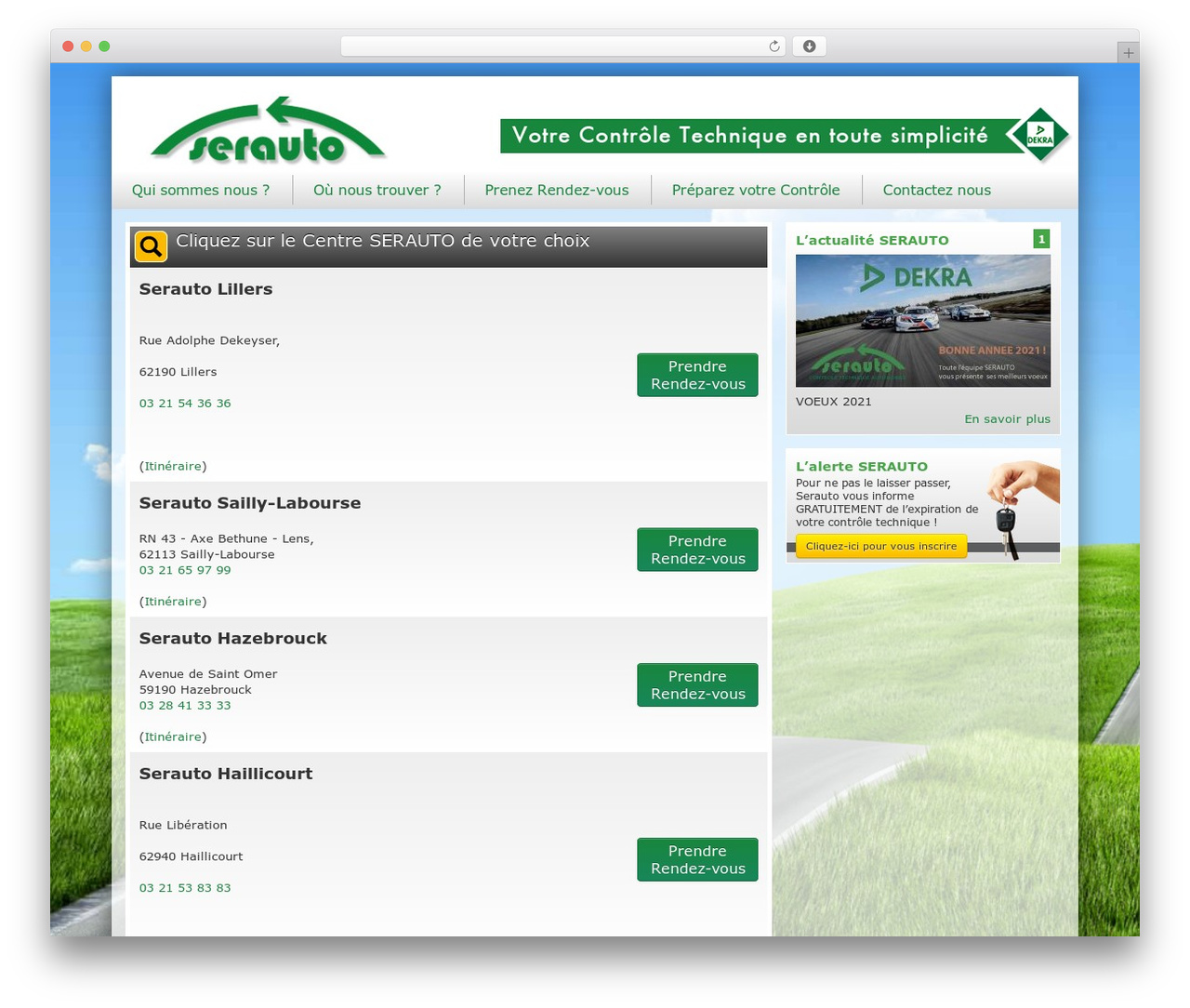Open "Préparez votre Contrôle" menu item
Viewport: 1190px width, 1008px height.
(x=756, y=190)
